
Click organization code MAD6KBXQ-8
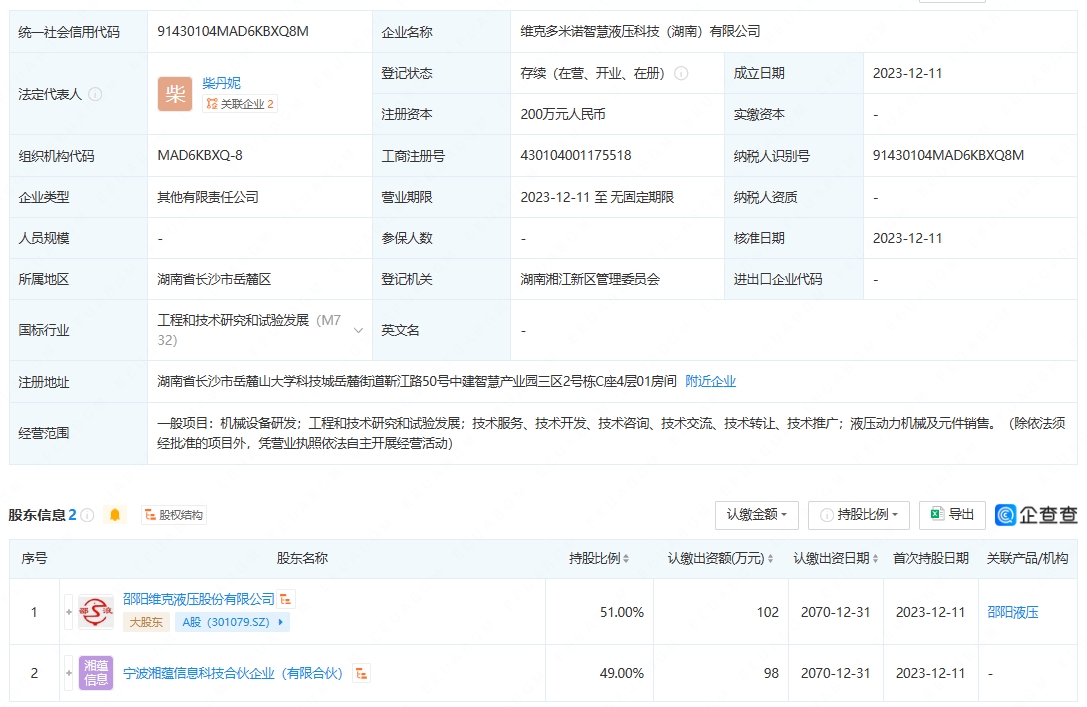[x=200, y=155]
